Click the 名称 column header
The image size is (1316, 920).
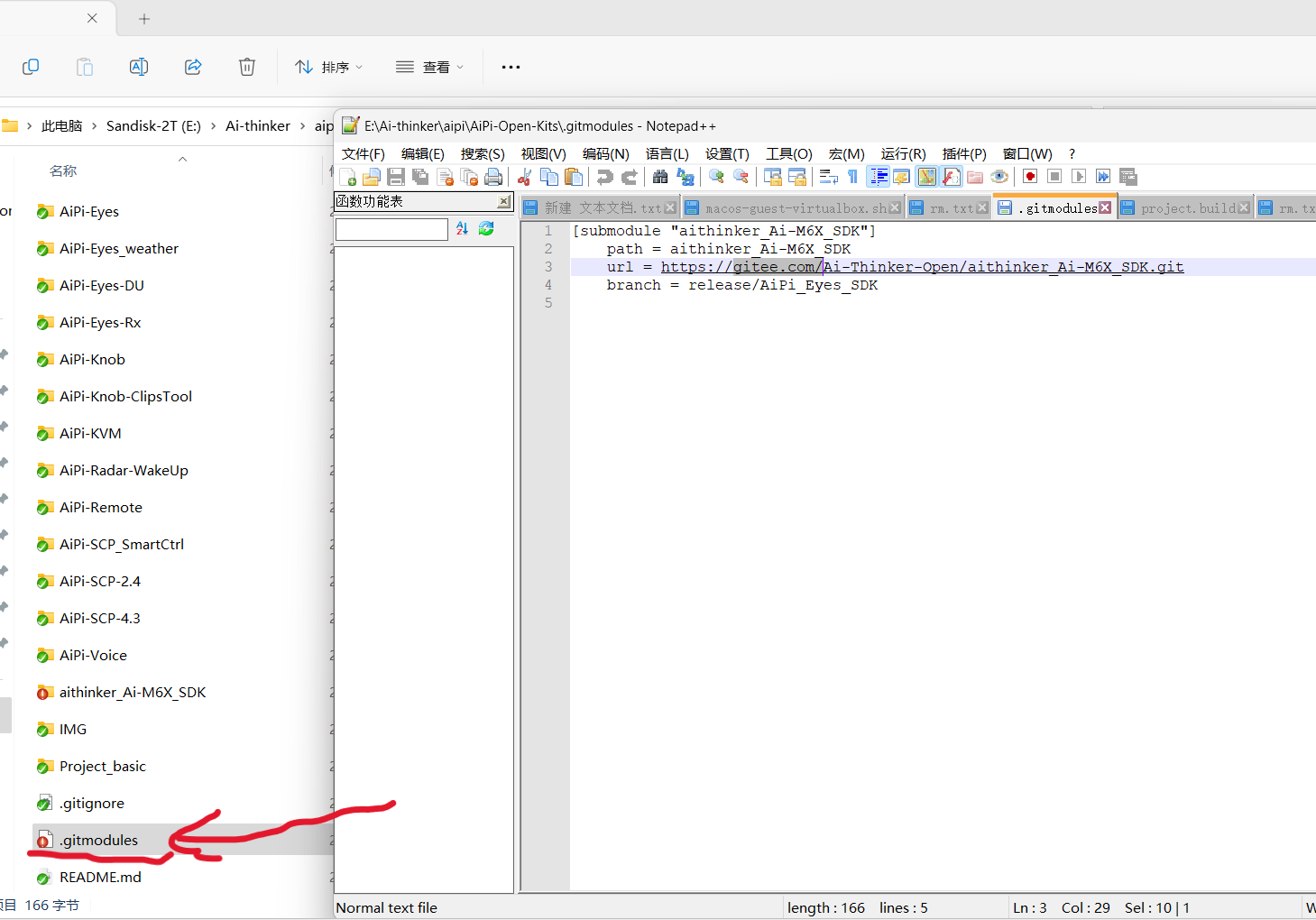63,170
